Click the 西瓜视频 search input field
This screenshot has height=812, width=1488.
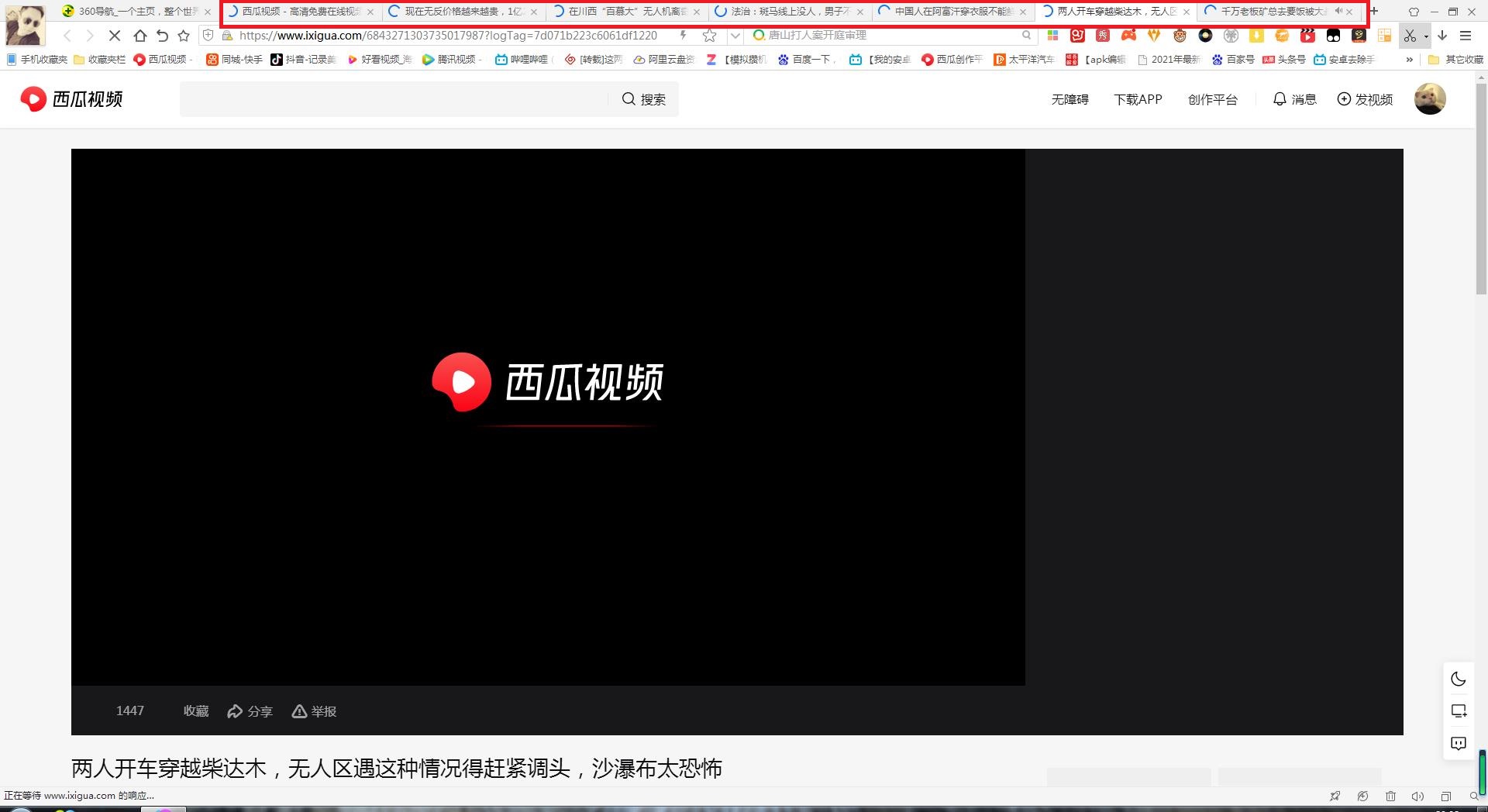[x=394, y=99]
